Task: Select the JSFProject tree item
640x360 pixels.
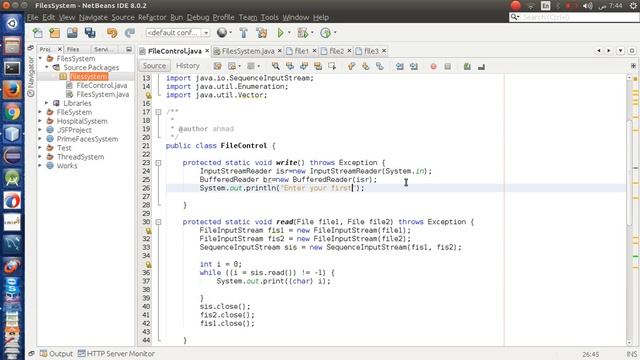Action: point(74,130)
